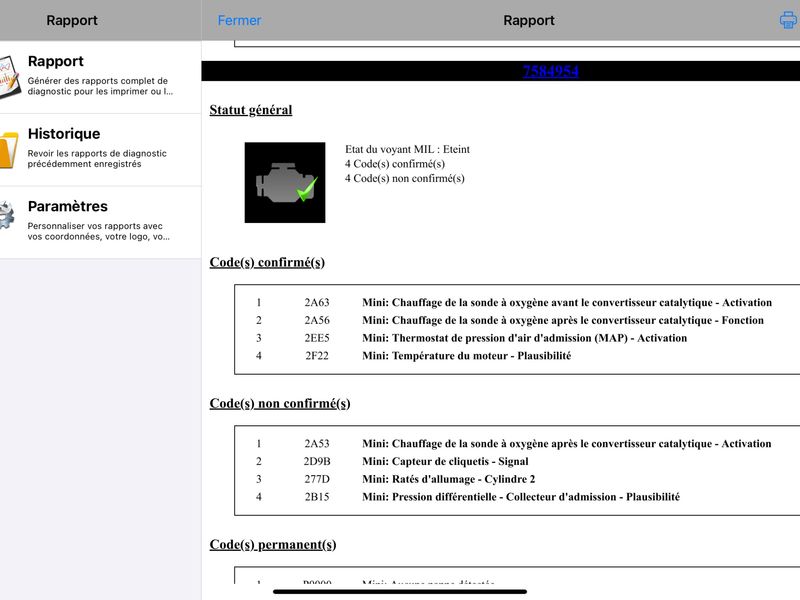
Task: Open the 7584954 link
Action: [551, 71]
